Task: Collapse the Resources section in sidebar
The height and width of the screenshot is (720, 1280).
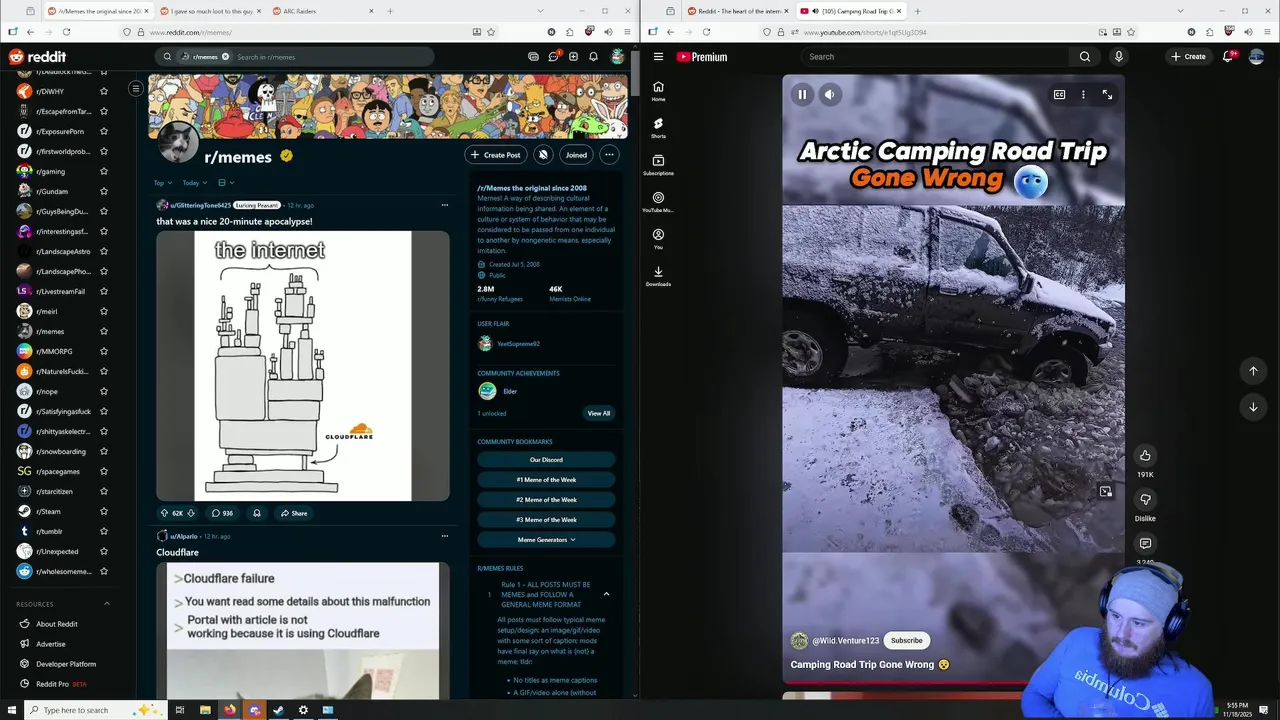Action: [x=107, y=604]
